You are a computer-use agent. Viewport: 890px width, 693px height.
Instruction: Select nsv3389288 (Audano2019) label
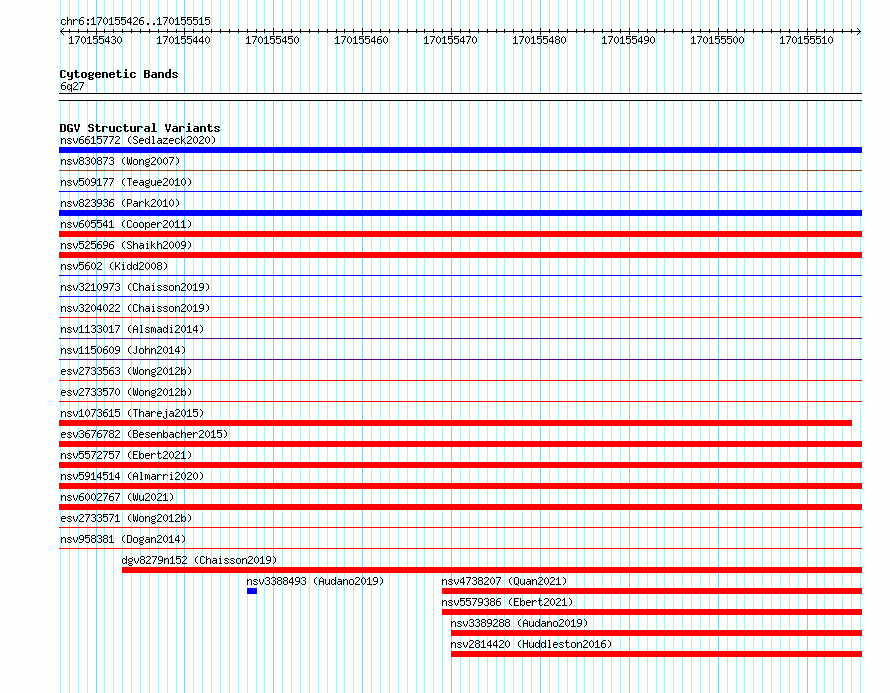tap(519, 623)
